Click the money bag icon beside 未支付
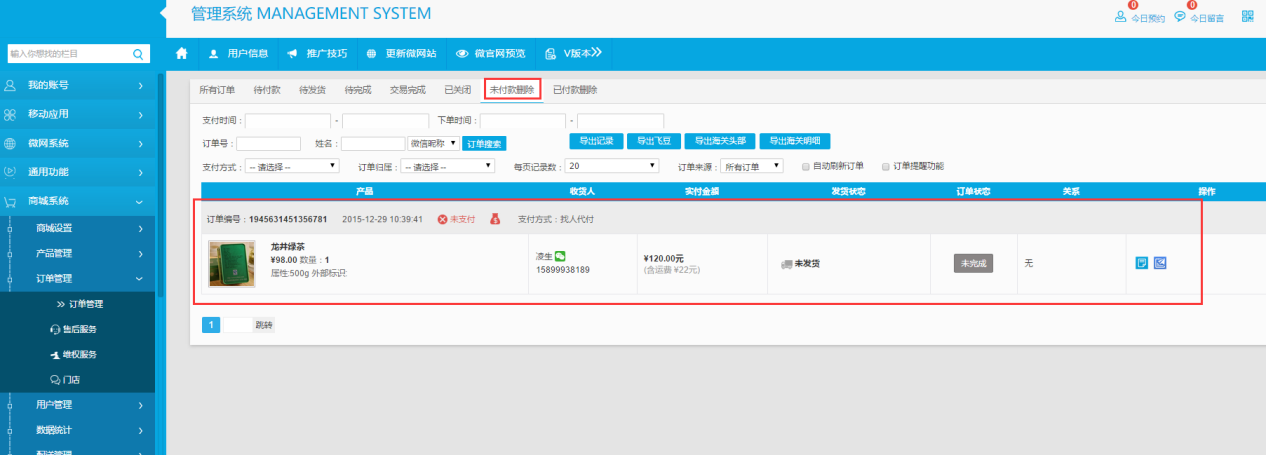 coord(495,219)
